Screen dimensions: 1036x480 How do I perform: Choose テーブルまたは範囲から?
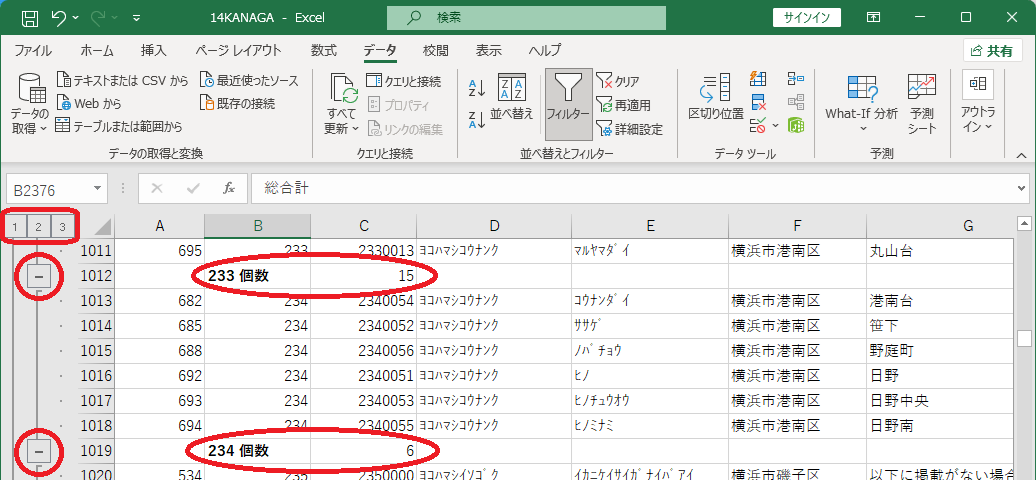[119, 126]
